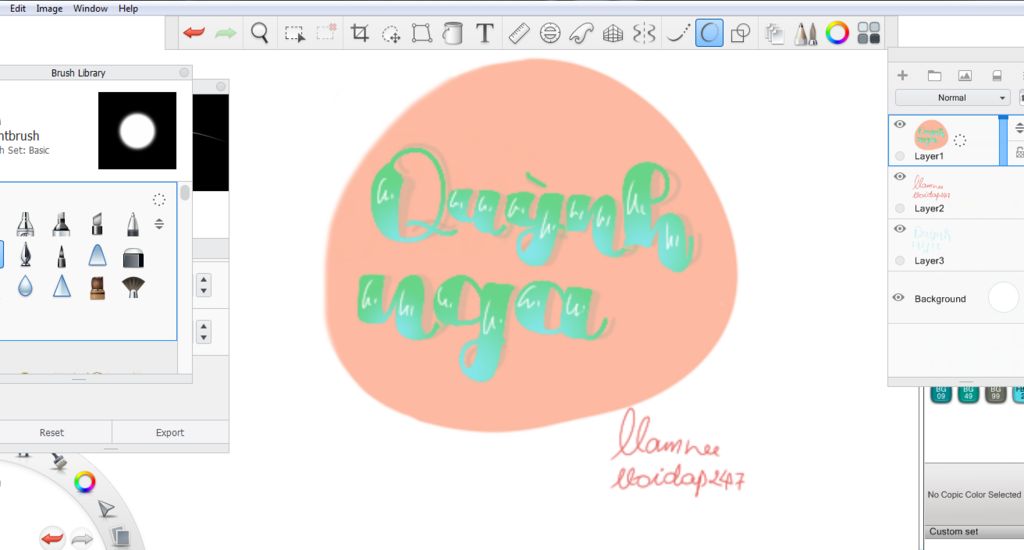
Task: Click the green Redo arrow in top toolbar
Action: 225,33
